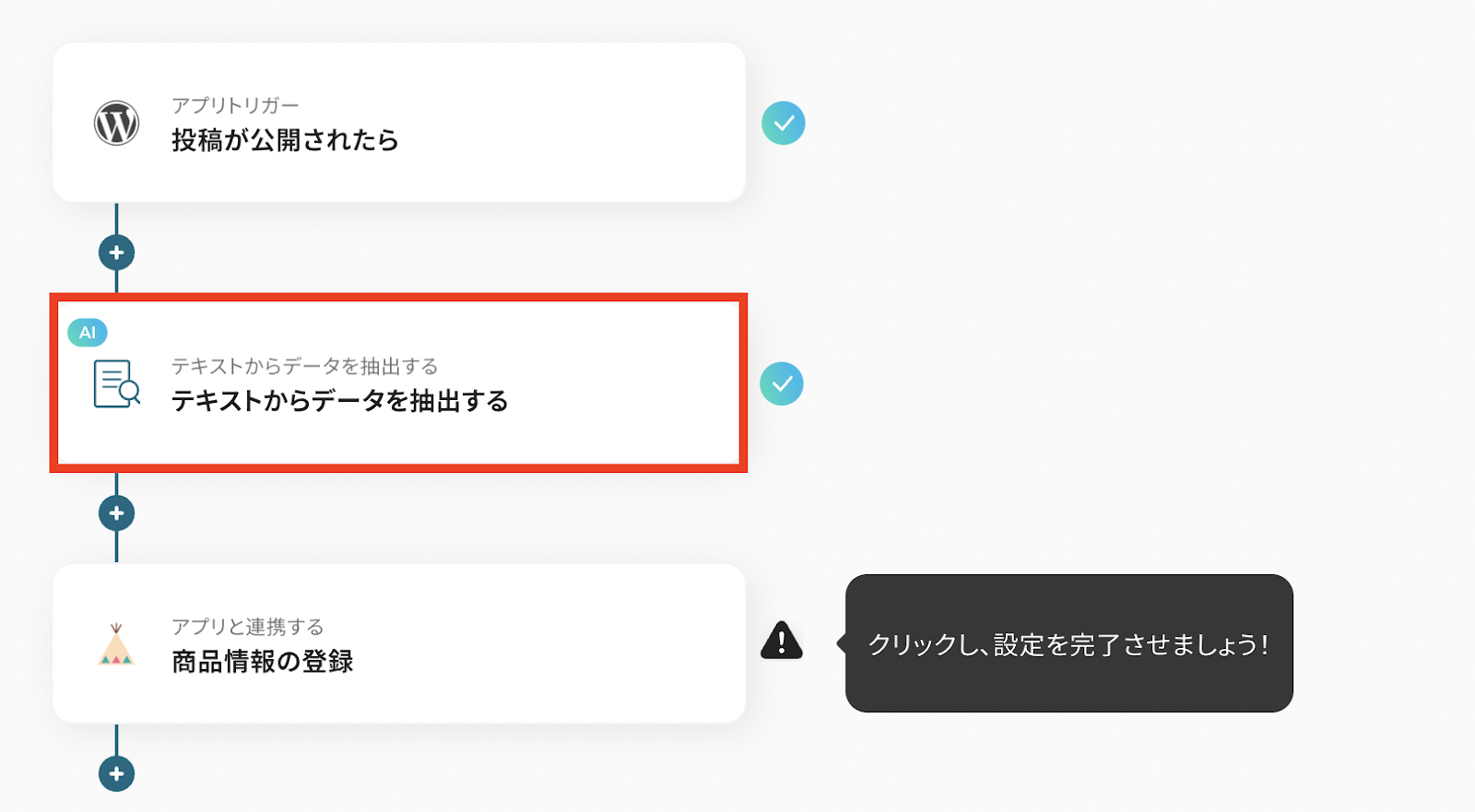Click the tooltip クリックし、設定を完了させましょう!

tap(1069, 643)
